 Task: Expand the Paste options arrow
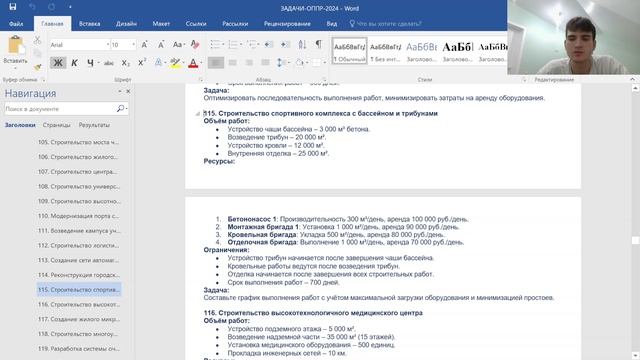click(16, 67)
